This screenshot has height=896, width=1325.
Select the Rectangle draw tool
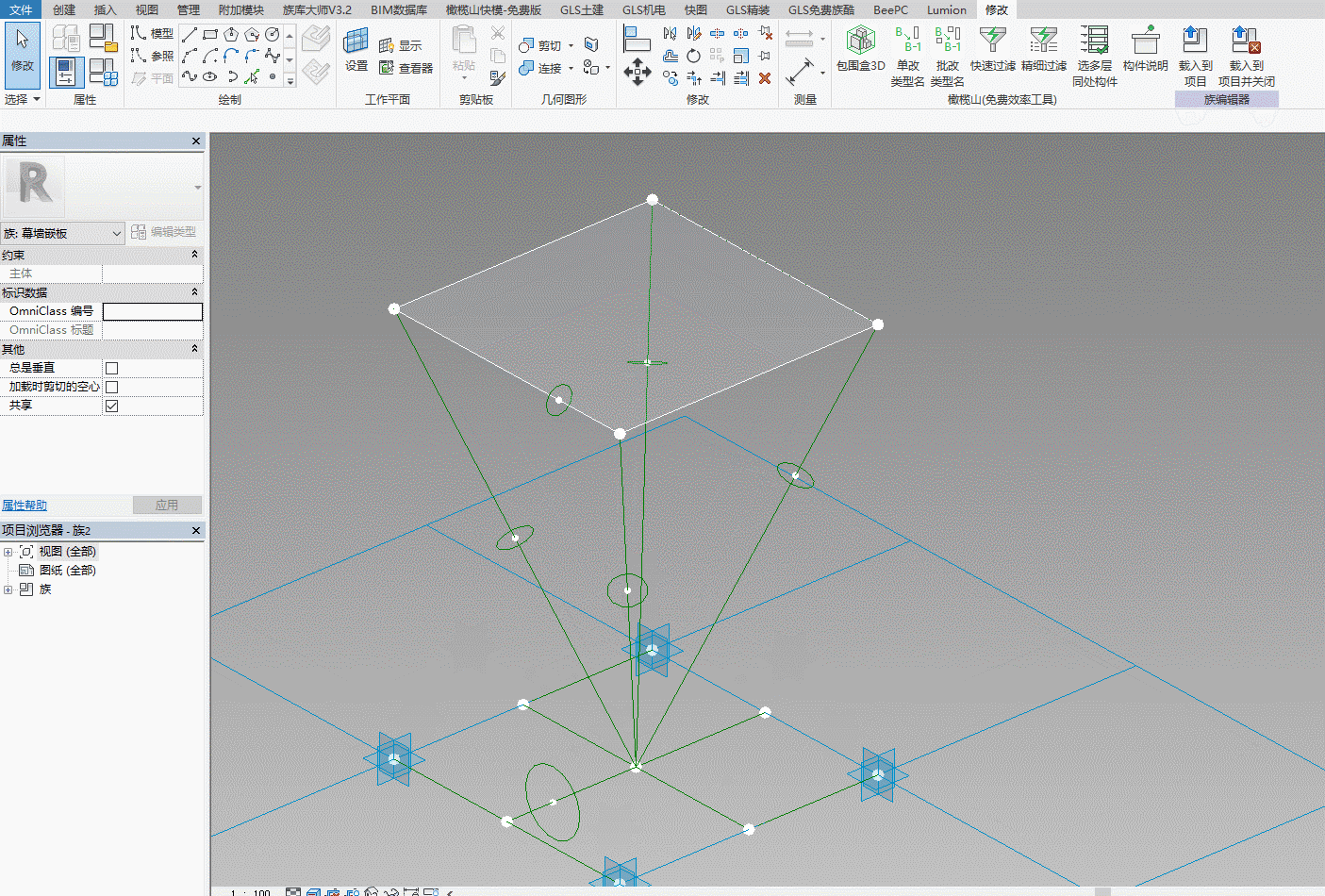point(210,34)
